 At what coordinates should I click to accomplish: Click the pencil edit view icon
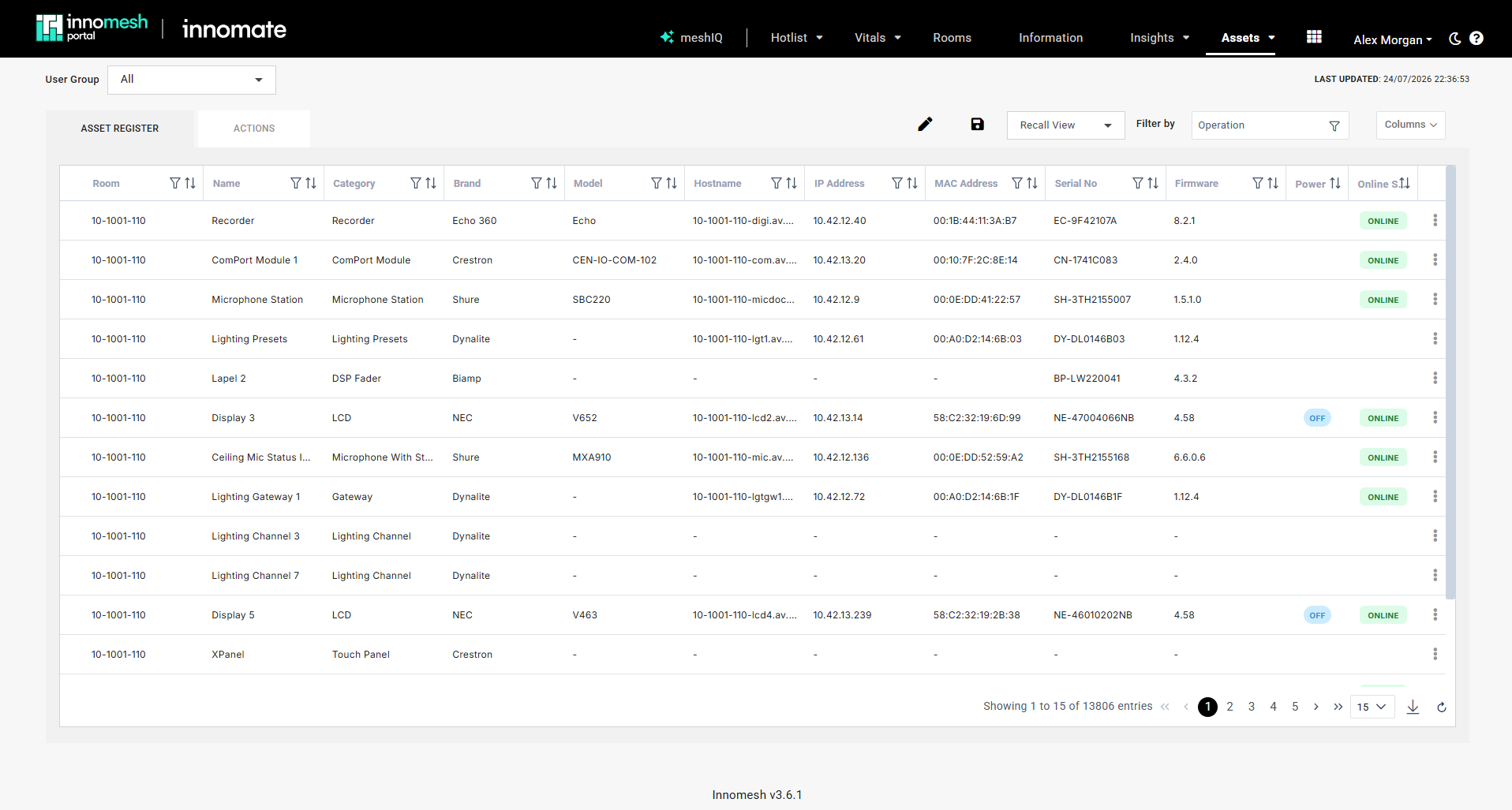[x=925, y=125]
